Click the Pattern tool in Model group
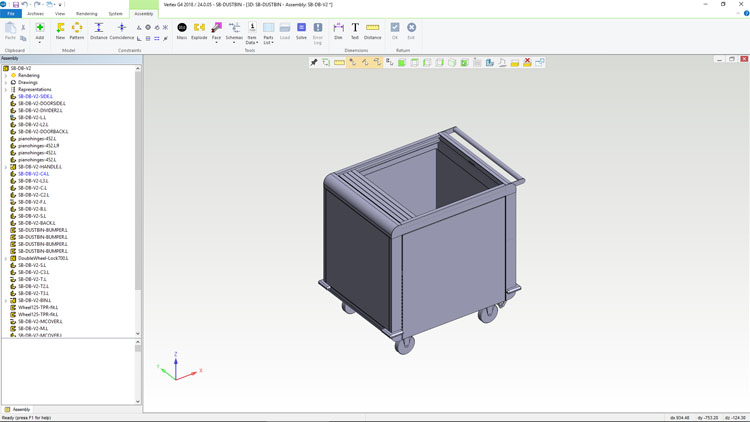The width and height of the screenshot is (750, 422). coord(77,31)
